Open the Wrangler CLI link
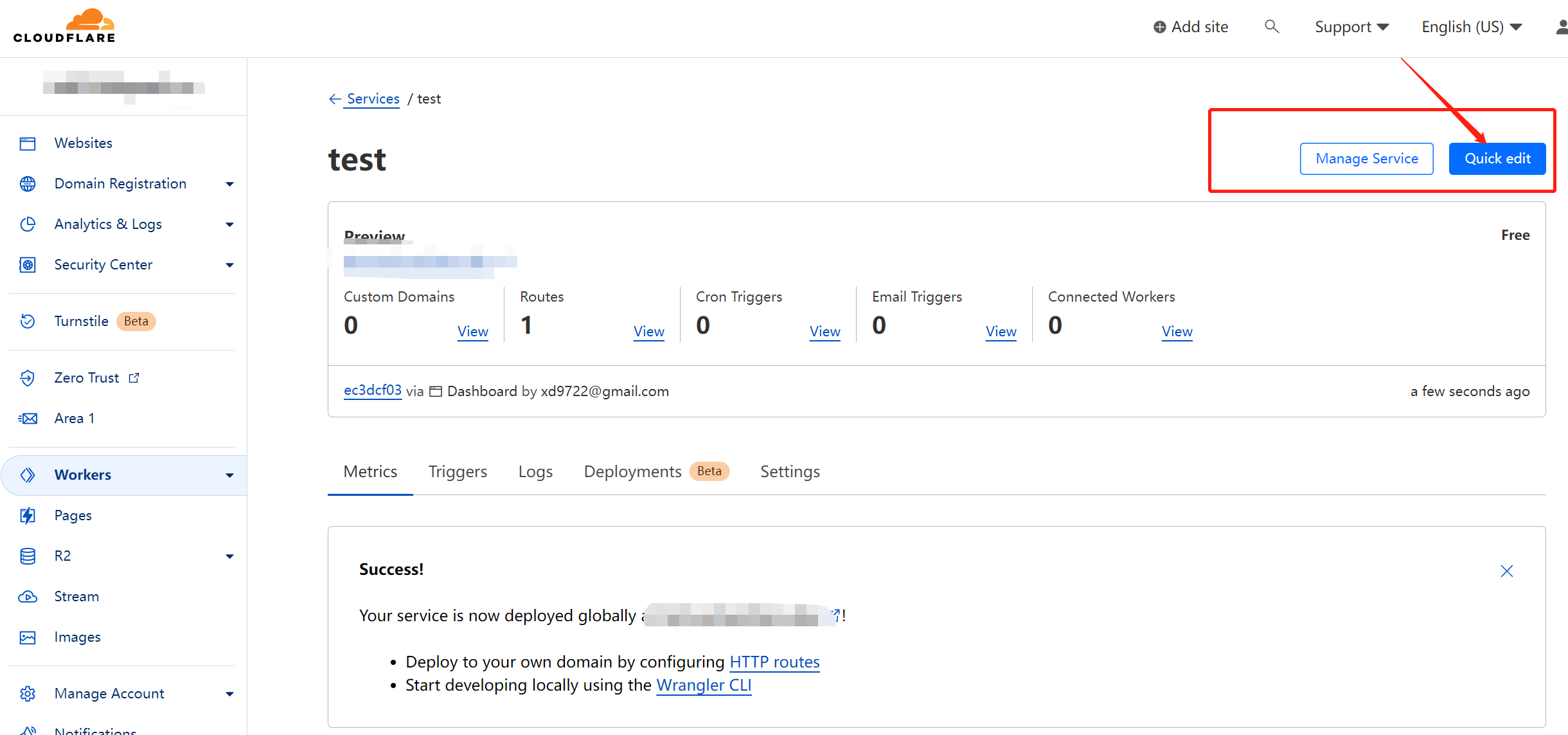 pos(704,685)
